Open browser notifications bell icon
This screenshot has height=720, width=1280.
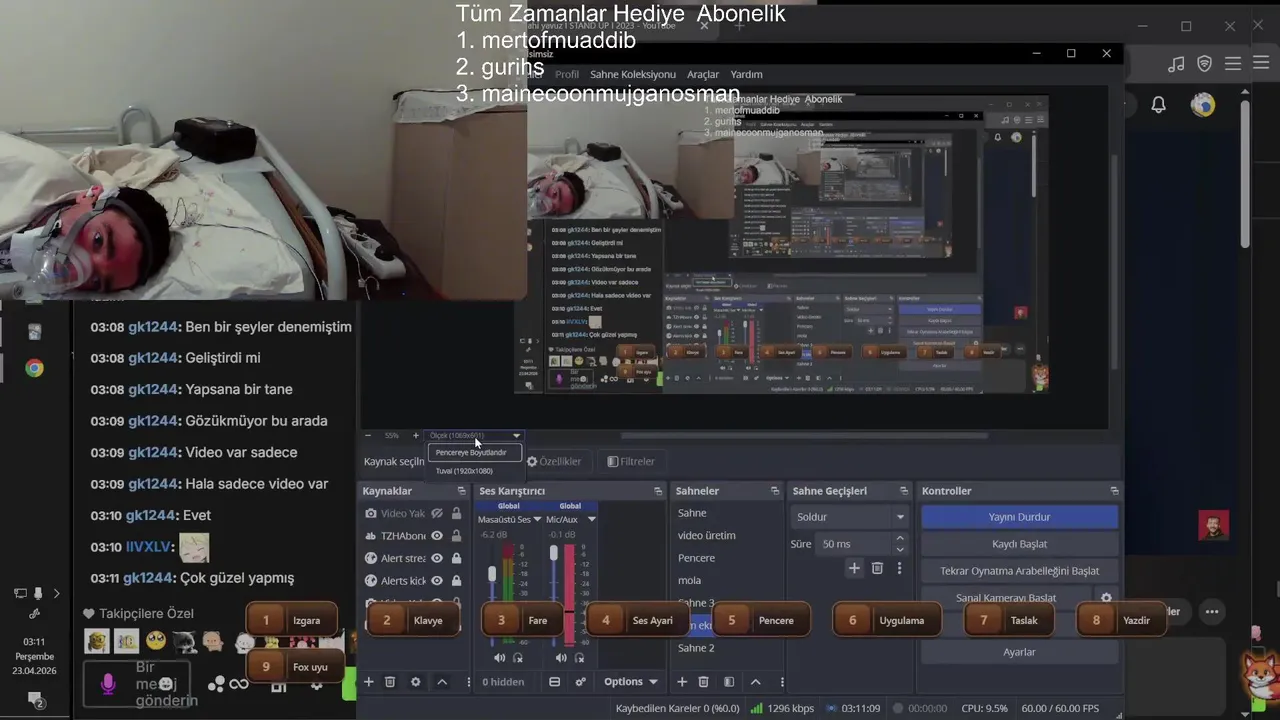[x=1158, y=104]
